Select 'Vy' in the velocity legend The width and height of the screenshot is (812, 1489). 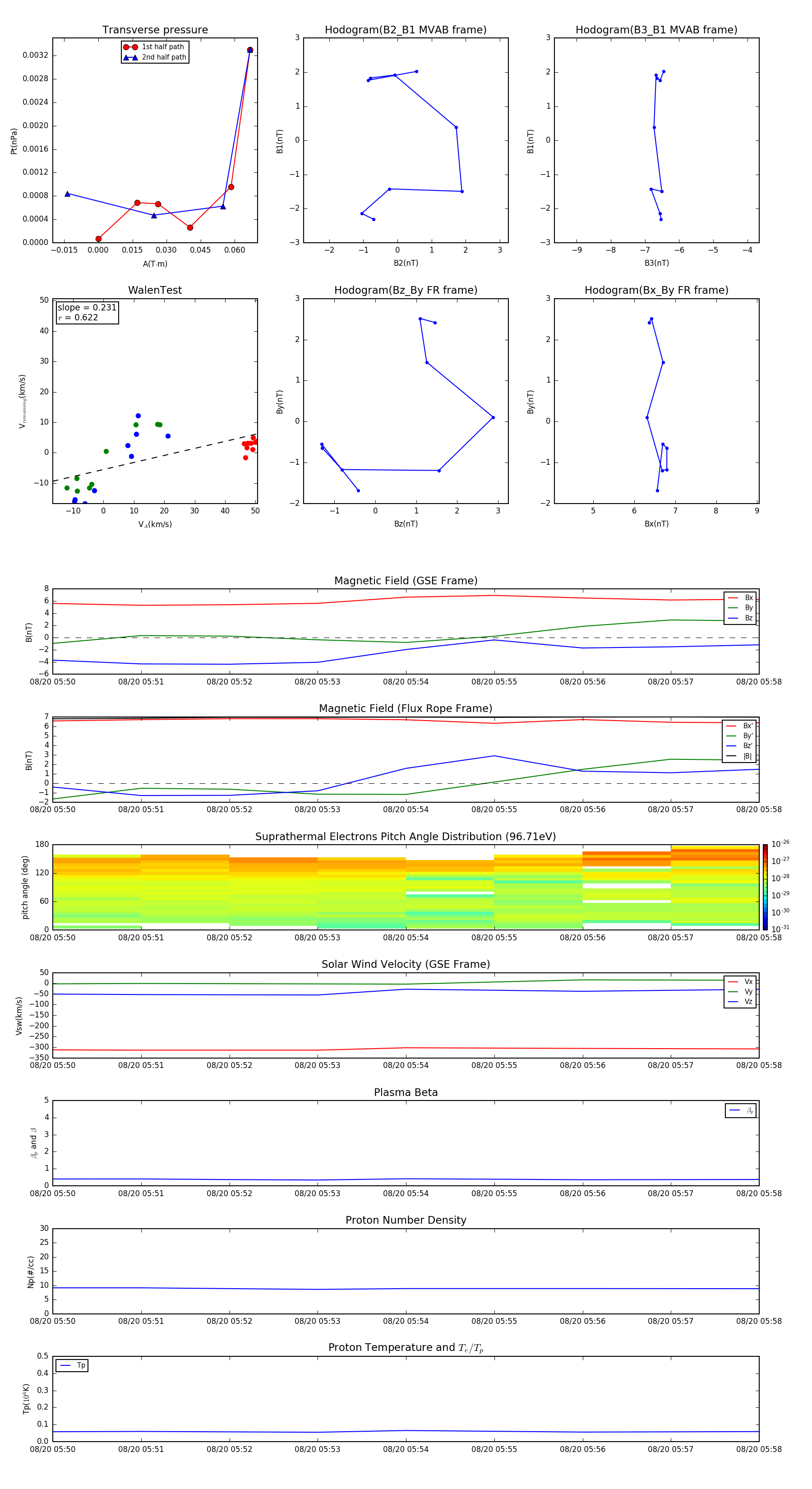[740, 991]
